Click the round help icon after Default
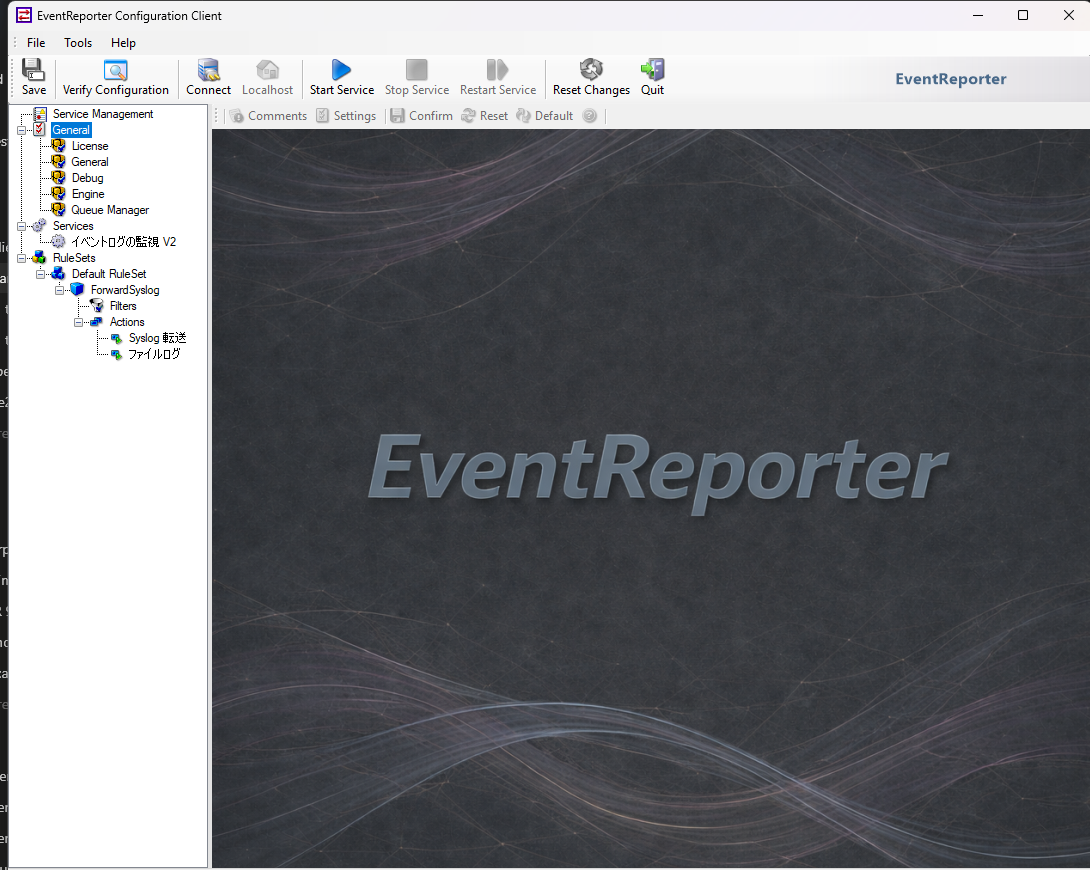 point(589,115)
